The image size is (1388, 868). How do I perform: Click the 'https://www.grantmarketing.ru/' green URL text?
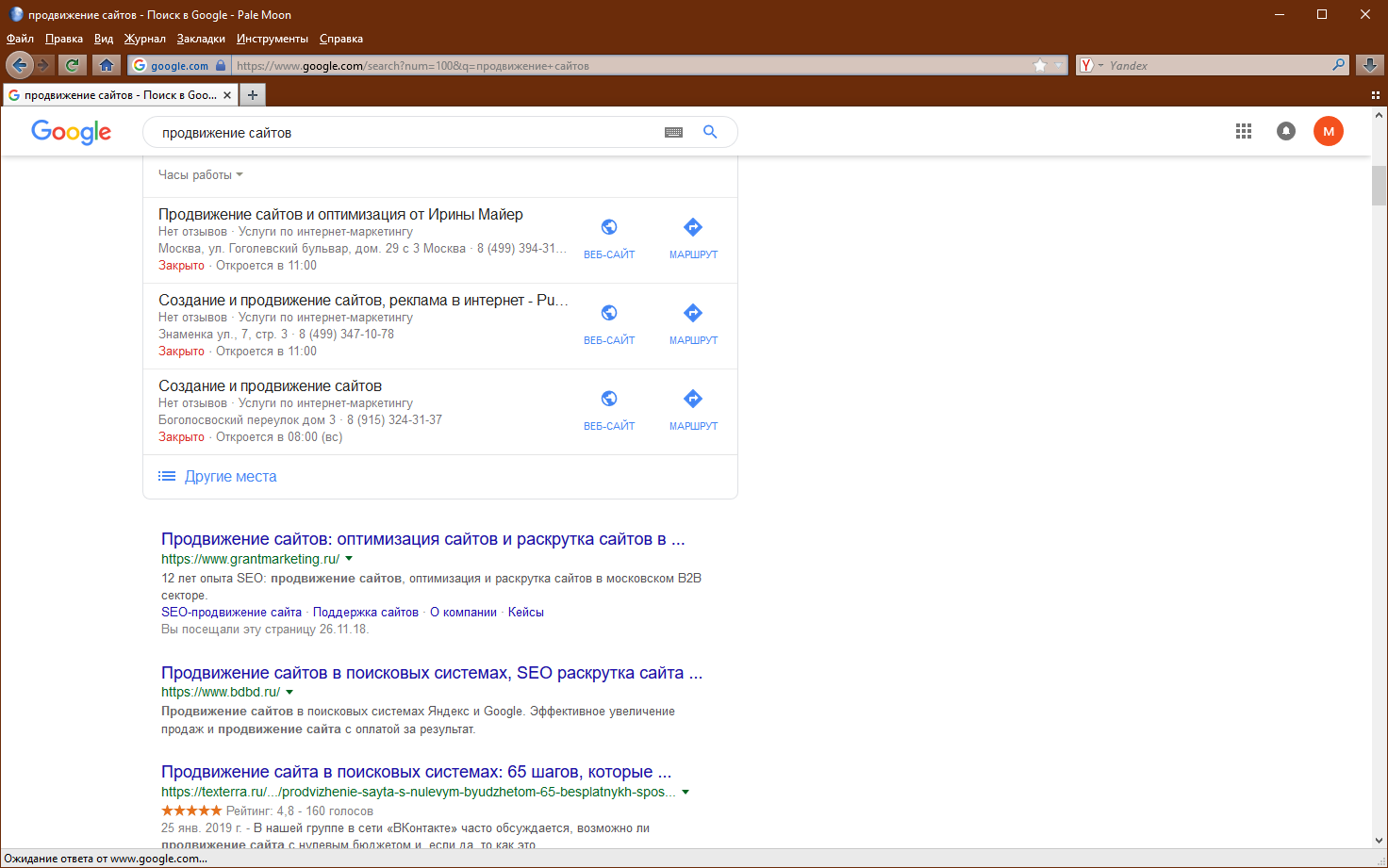coord(250,559)
